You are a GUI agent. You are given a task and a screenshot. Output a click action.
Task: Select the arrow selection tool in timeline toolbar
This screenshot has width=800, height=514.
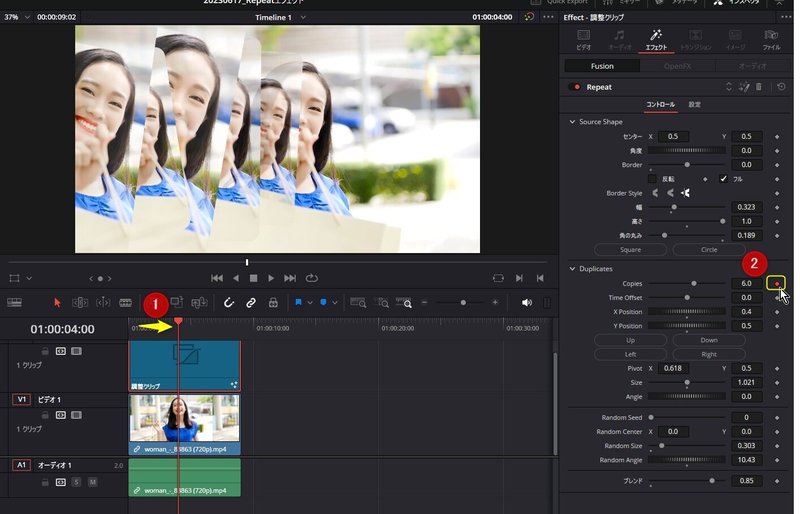(56, 302)
